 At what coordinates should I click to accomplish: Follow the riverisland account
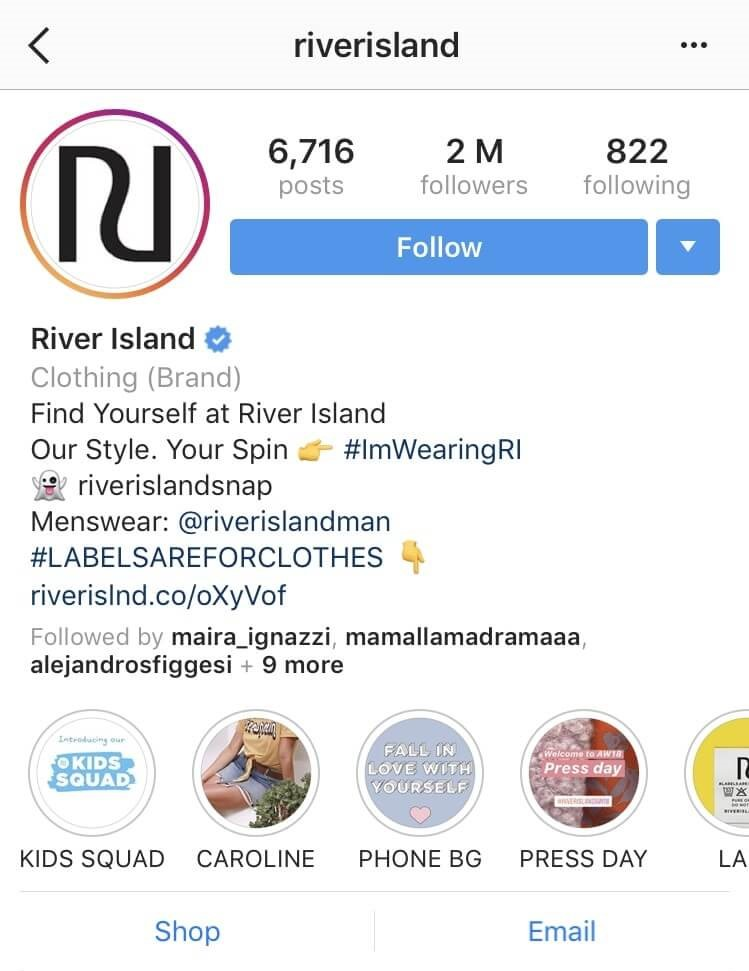point(439,246)
